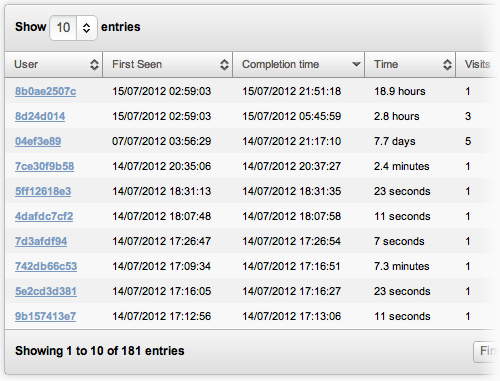Select first seen 14/07/2012 17:09:34 cell

[x=162, y=266]
